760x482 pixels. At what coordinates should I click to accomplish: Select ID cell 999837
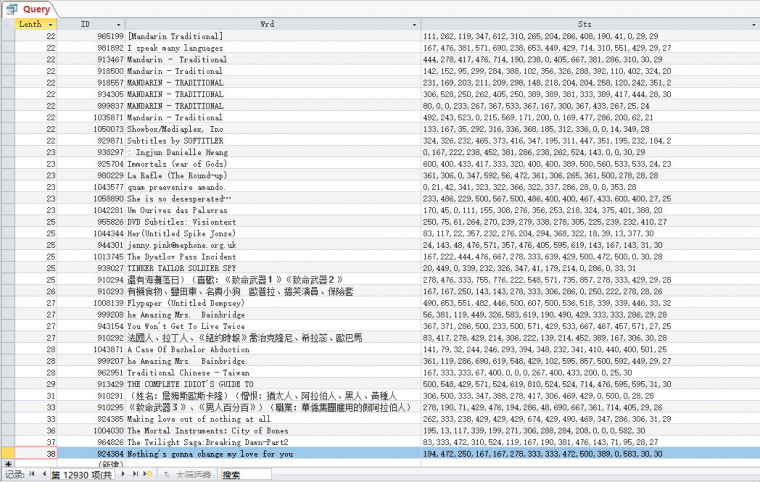pyautogui.click(x=91, y=106)
